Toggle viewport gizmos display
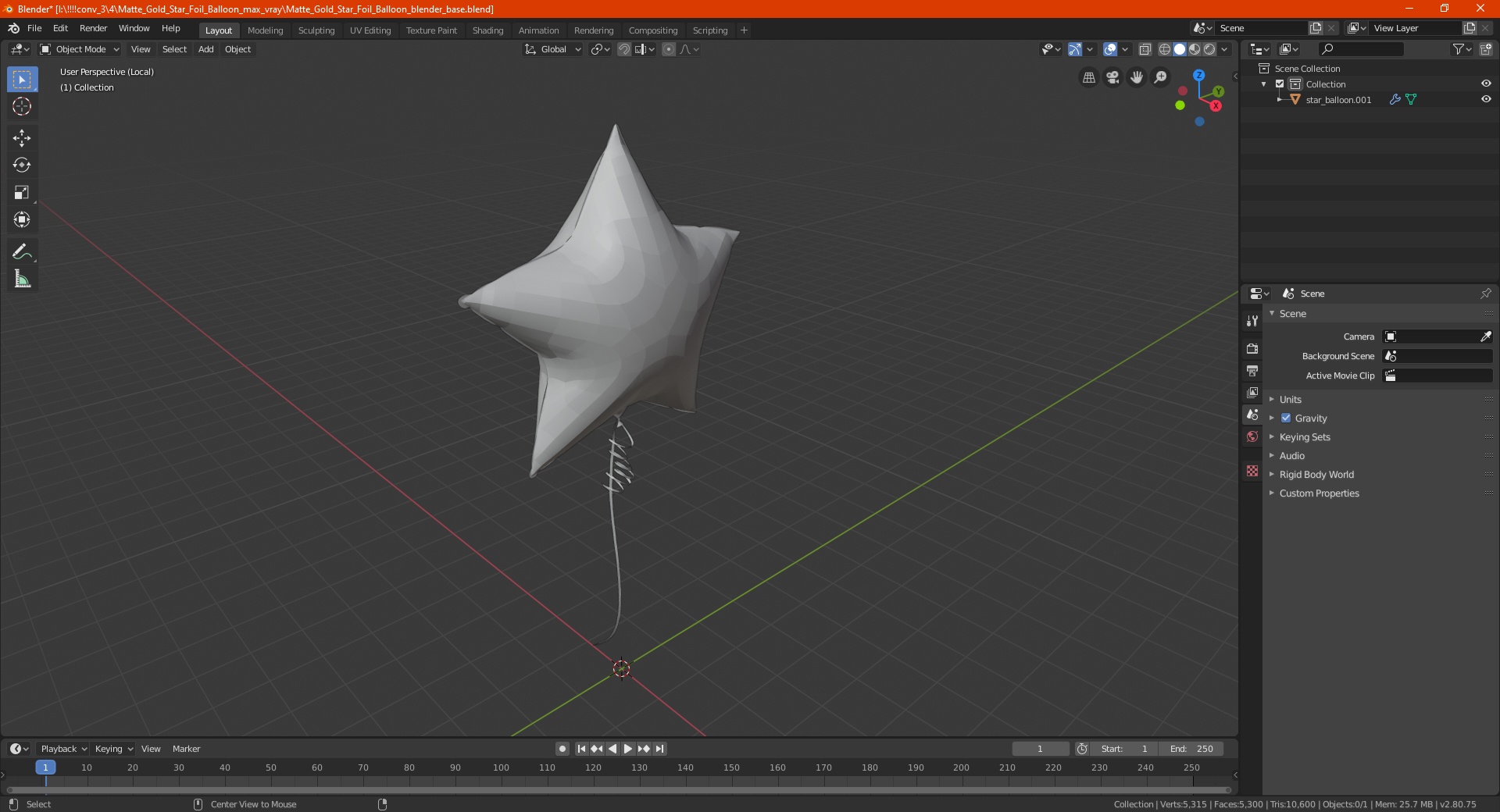The width and height of the screenshot is (1500, 812). (1074, 49)
